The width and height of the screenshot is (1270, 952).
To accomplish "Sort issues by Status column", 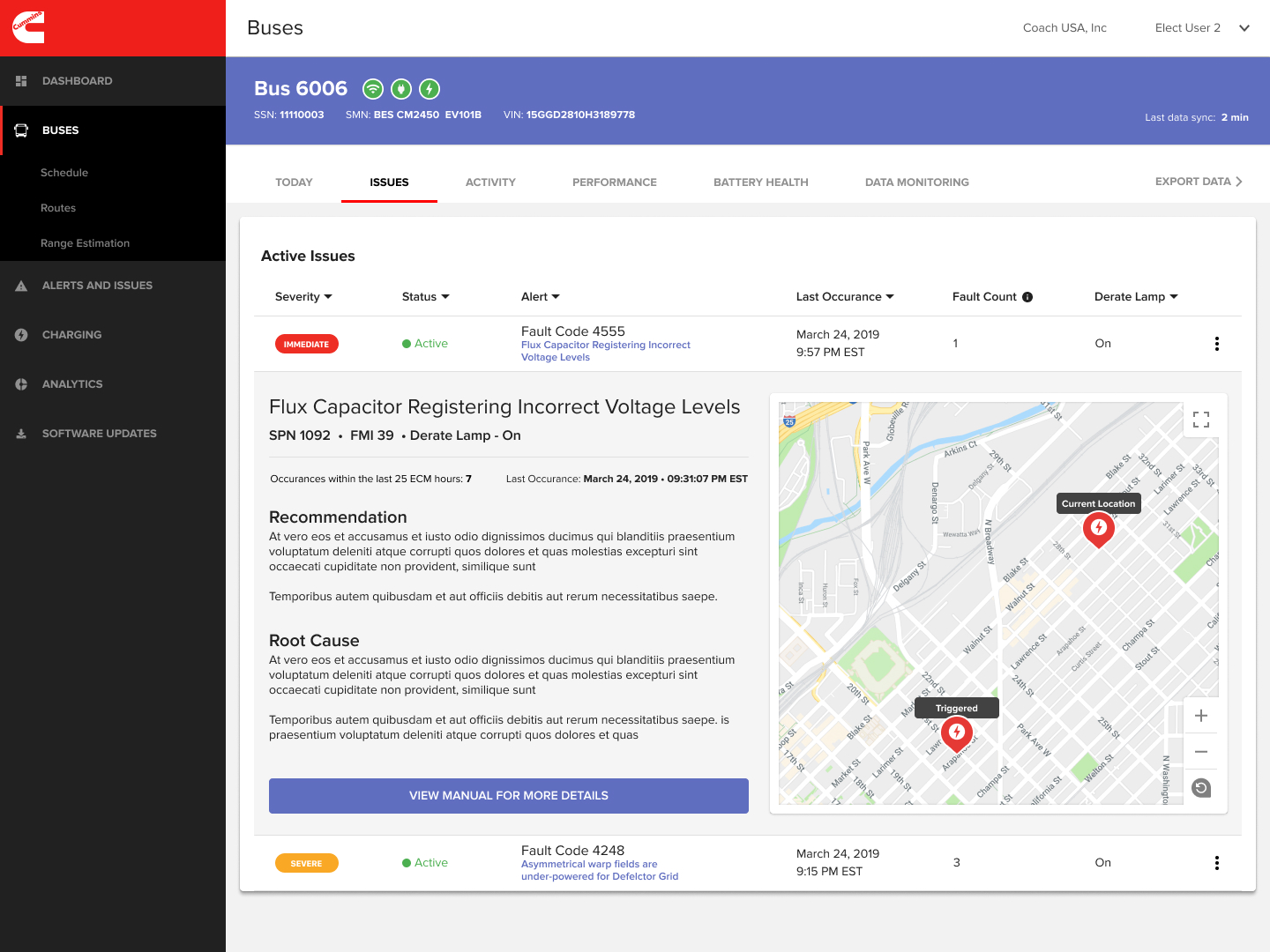I will pyautogui.click(x=426, y=297).
